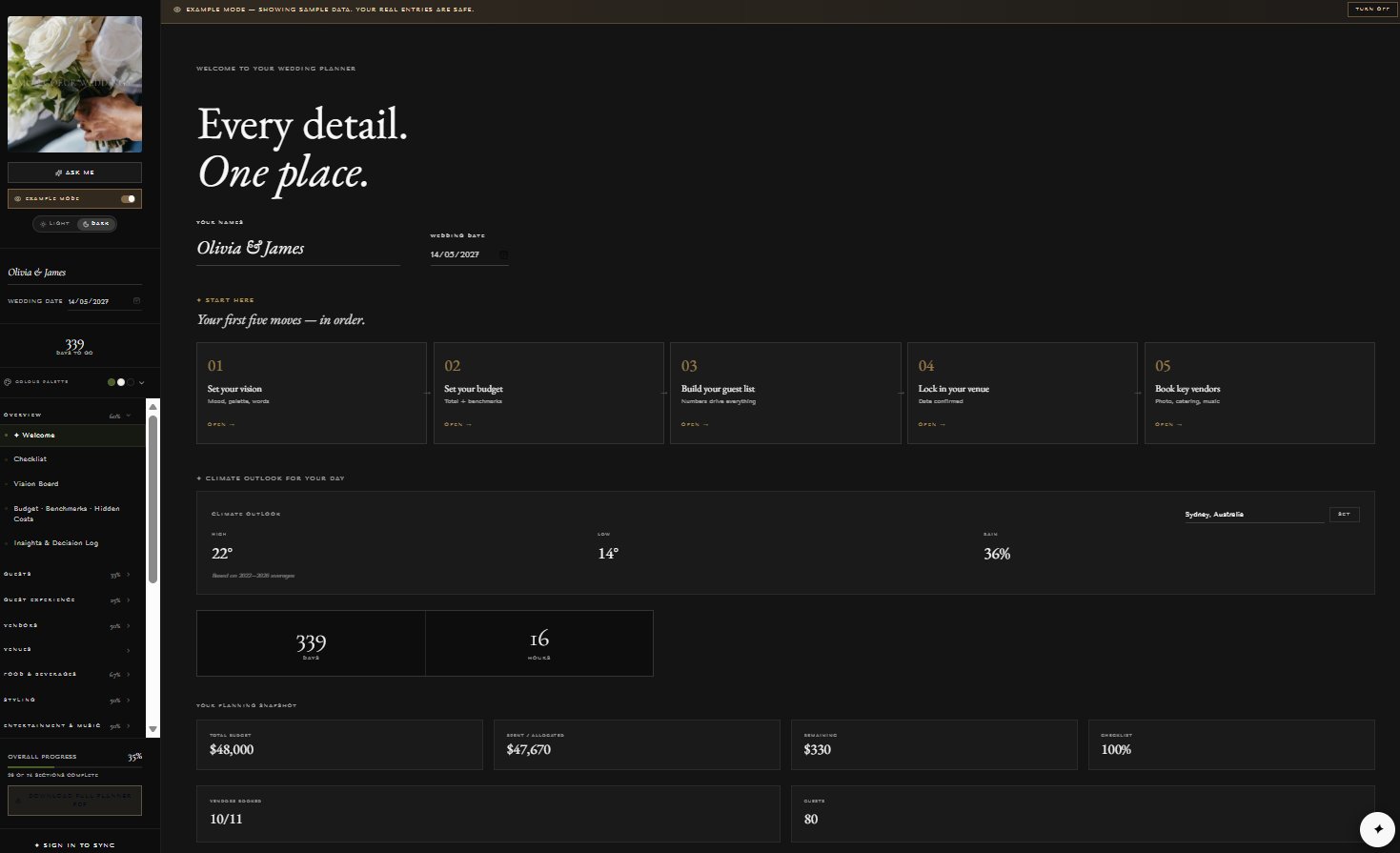
Task: Click the Vendors Booked 10/11 tile
Action: tap(488, 814)
